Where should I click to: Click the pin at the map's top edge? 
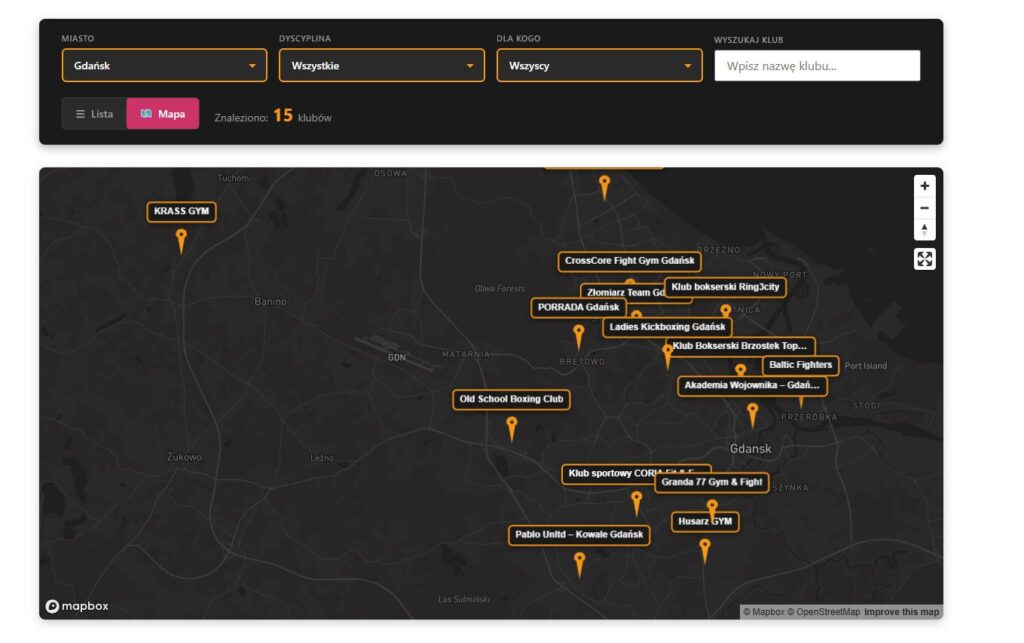click(x=605, y=187)
